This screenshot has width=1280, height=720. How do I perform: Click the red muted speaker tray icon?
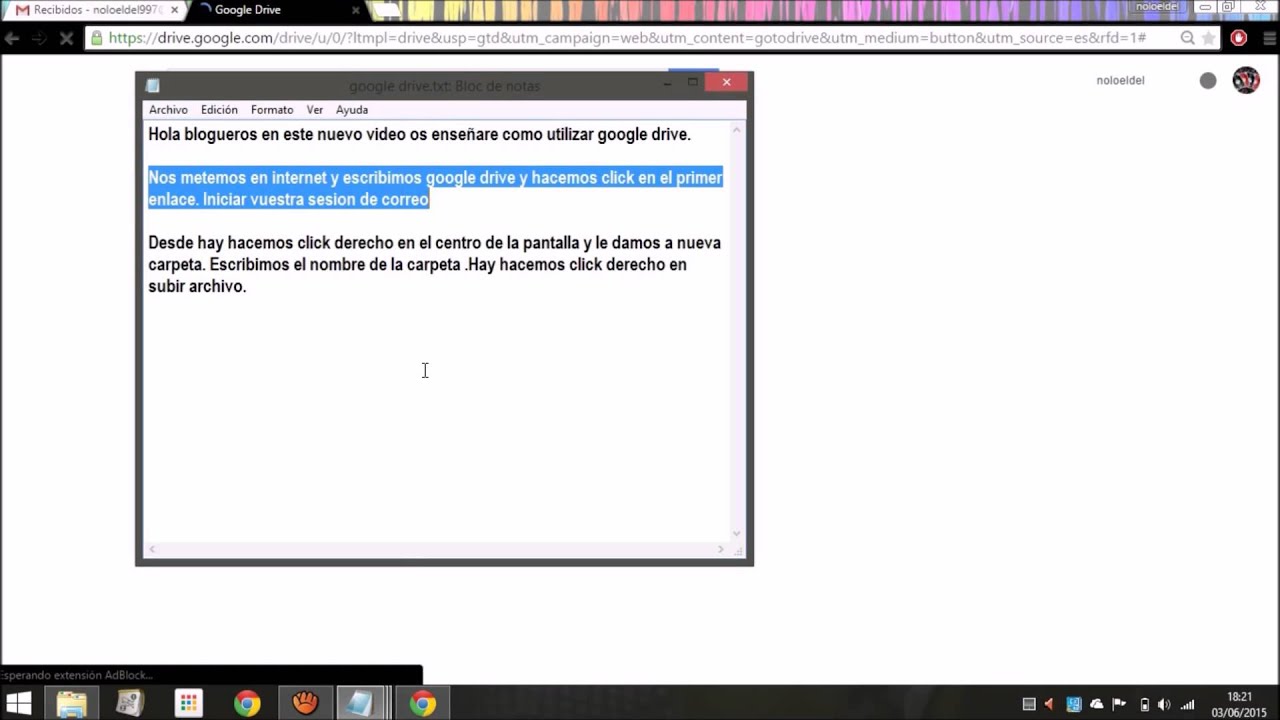tap(1049, 704)
